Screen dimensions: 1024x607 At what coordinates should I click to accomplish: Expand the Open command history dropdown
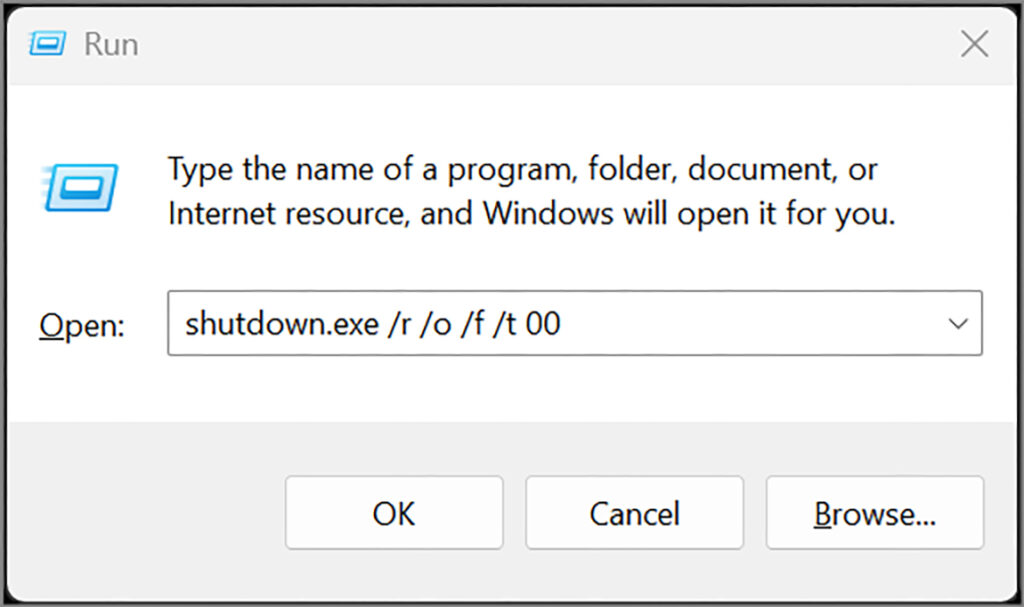pyautogui.click(x=957, y=323)
